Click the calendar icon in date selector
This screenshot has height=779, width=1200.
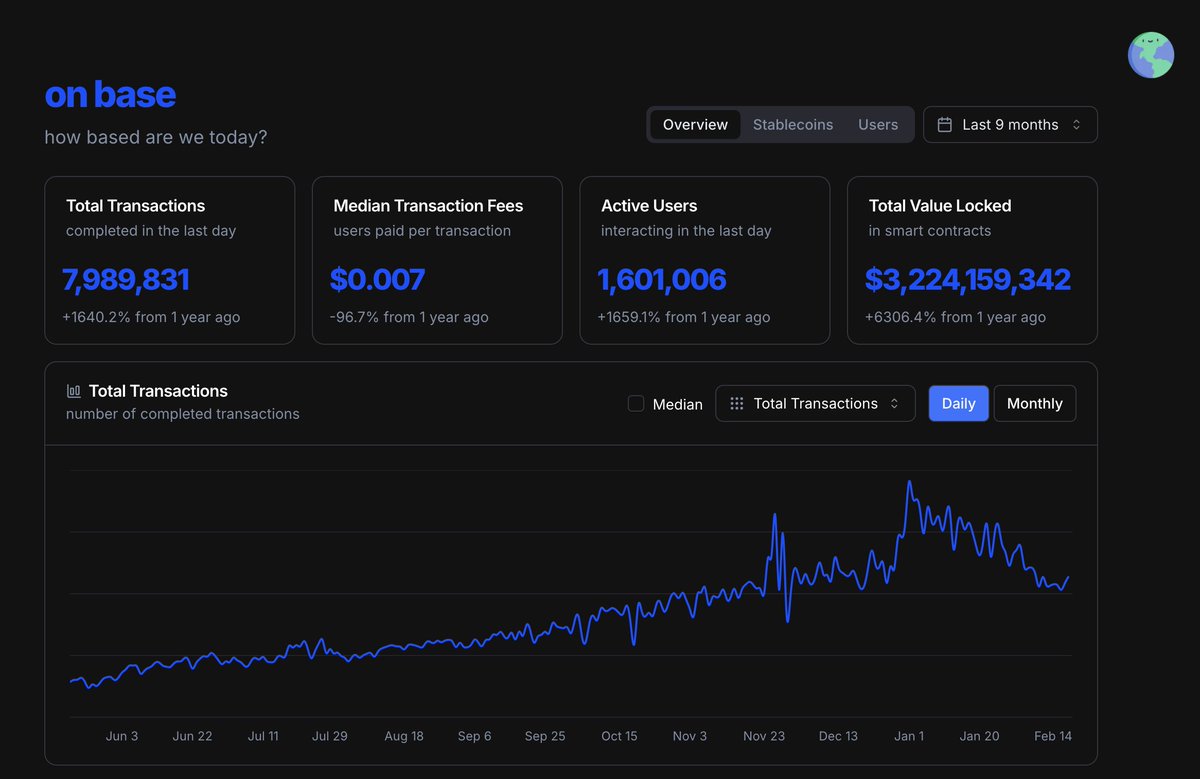(x=944, y=125)
